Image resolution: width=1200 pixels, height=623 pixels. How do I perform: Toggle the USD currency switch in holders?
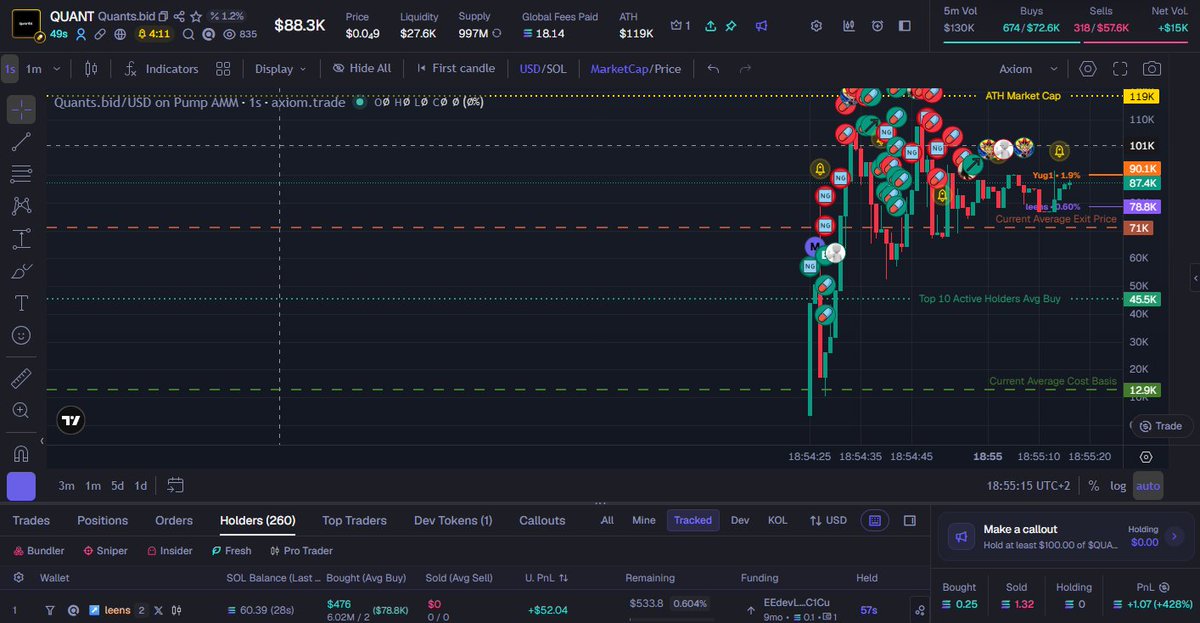828,520
